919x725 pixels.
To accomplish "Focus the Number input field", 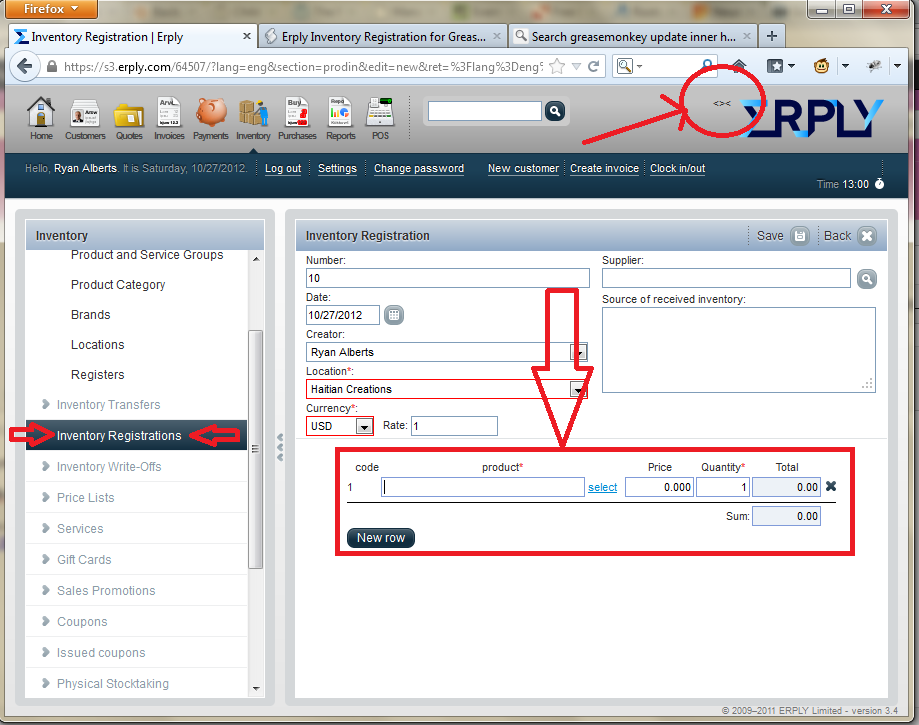I will click(448, 278).
